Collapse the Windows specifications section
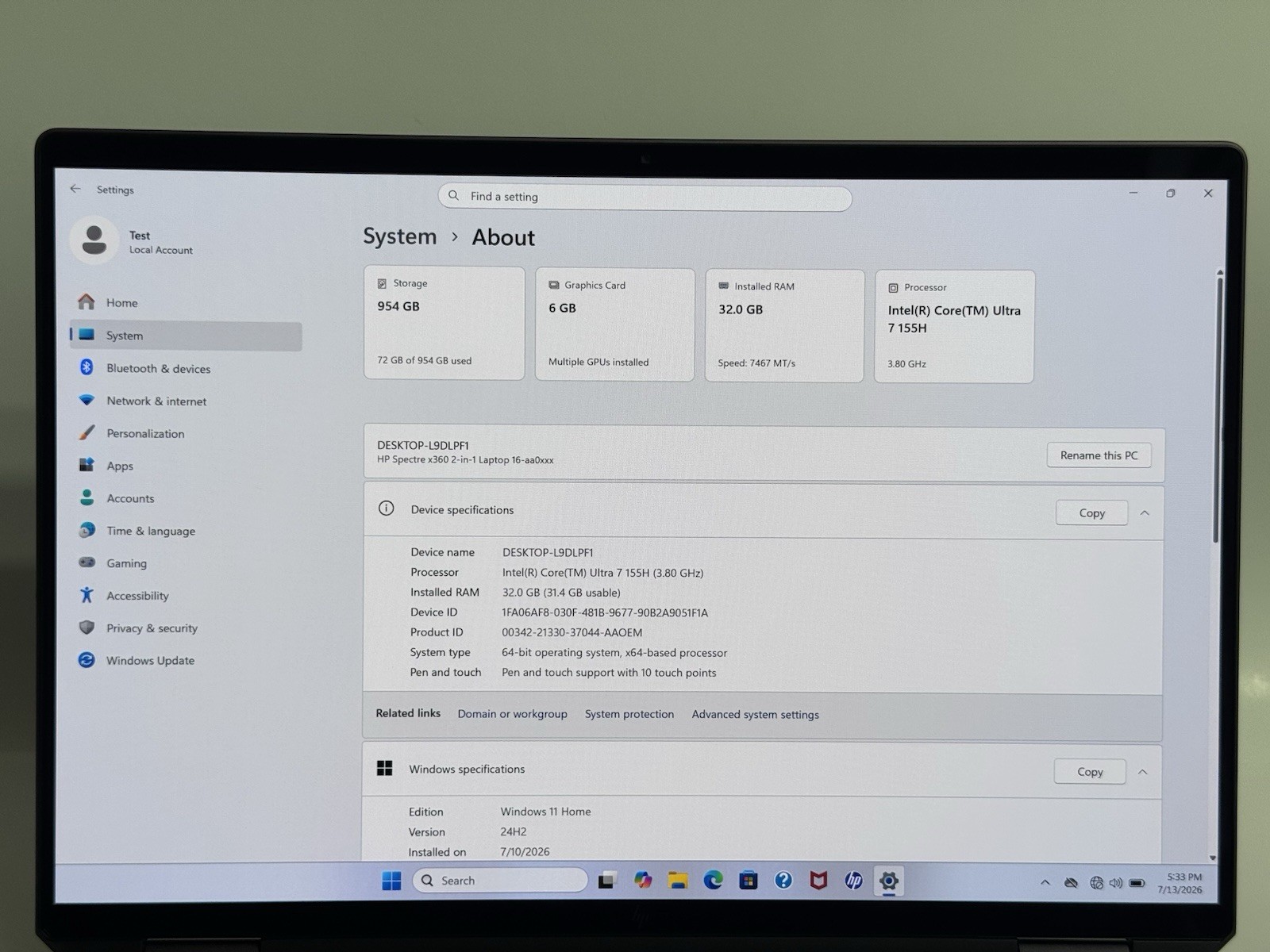 pos(1142,771)
